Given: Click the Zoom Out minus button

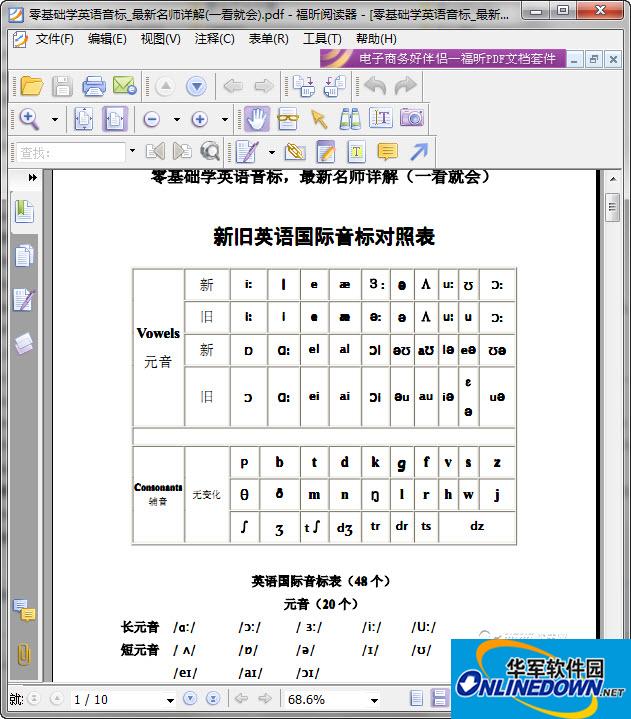Looking at the screenshot, I should coord(151,120).
